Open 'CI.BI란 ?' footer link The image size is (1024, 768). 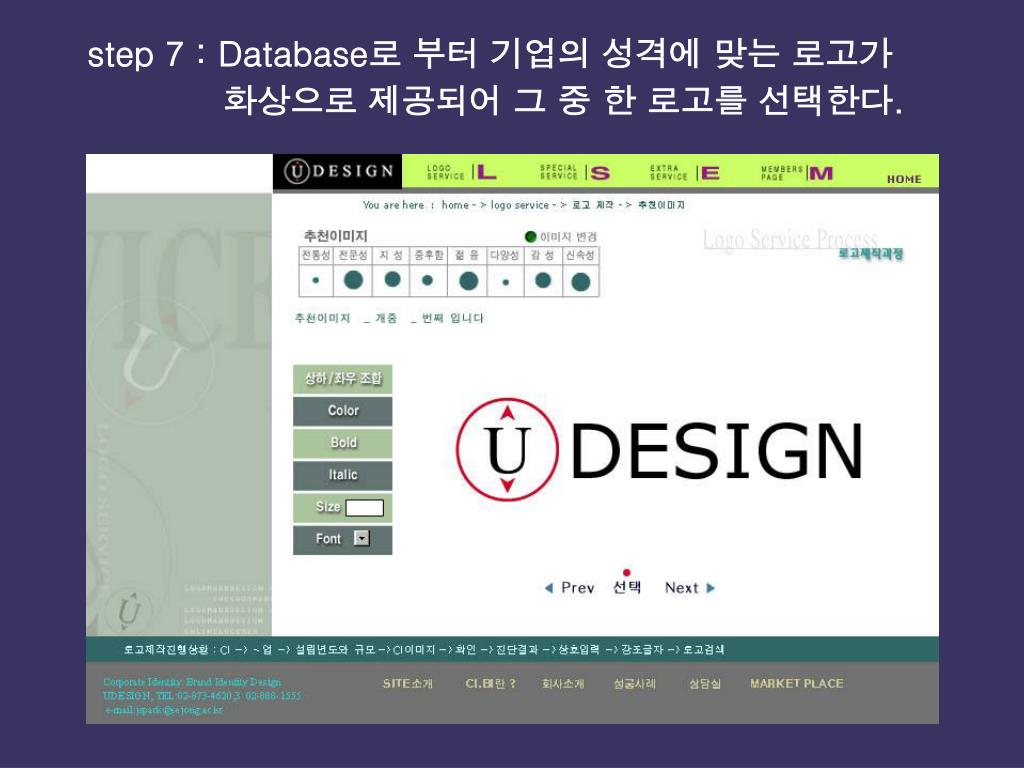point(490,684)
